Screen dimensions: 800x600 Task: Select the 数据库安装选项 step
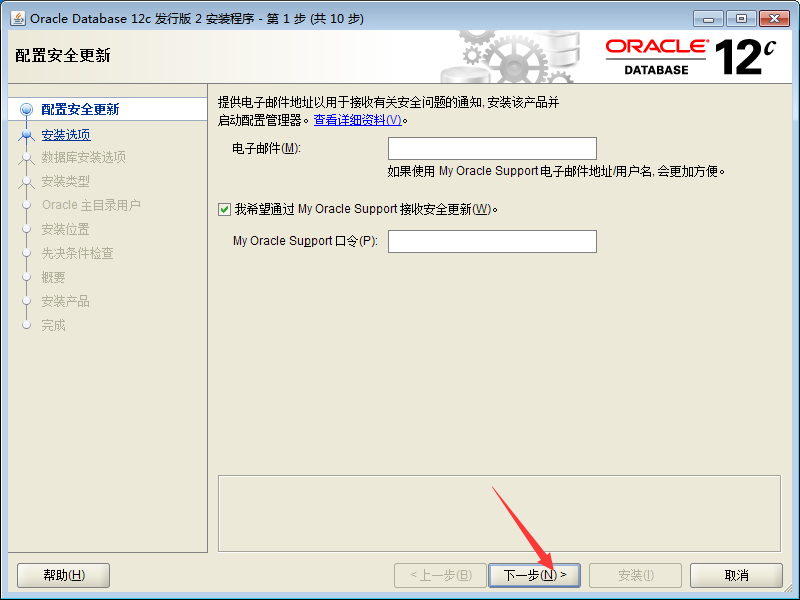pyautogui.click(x=84, y=157)
